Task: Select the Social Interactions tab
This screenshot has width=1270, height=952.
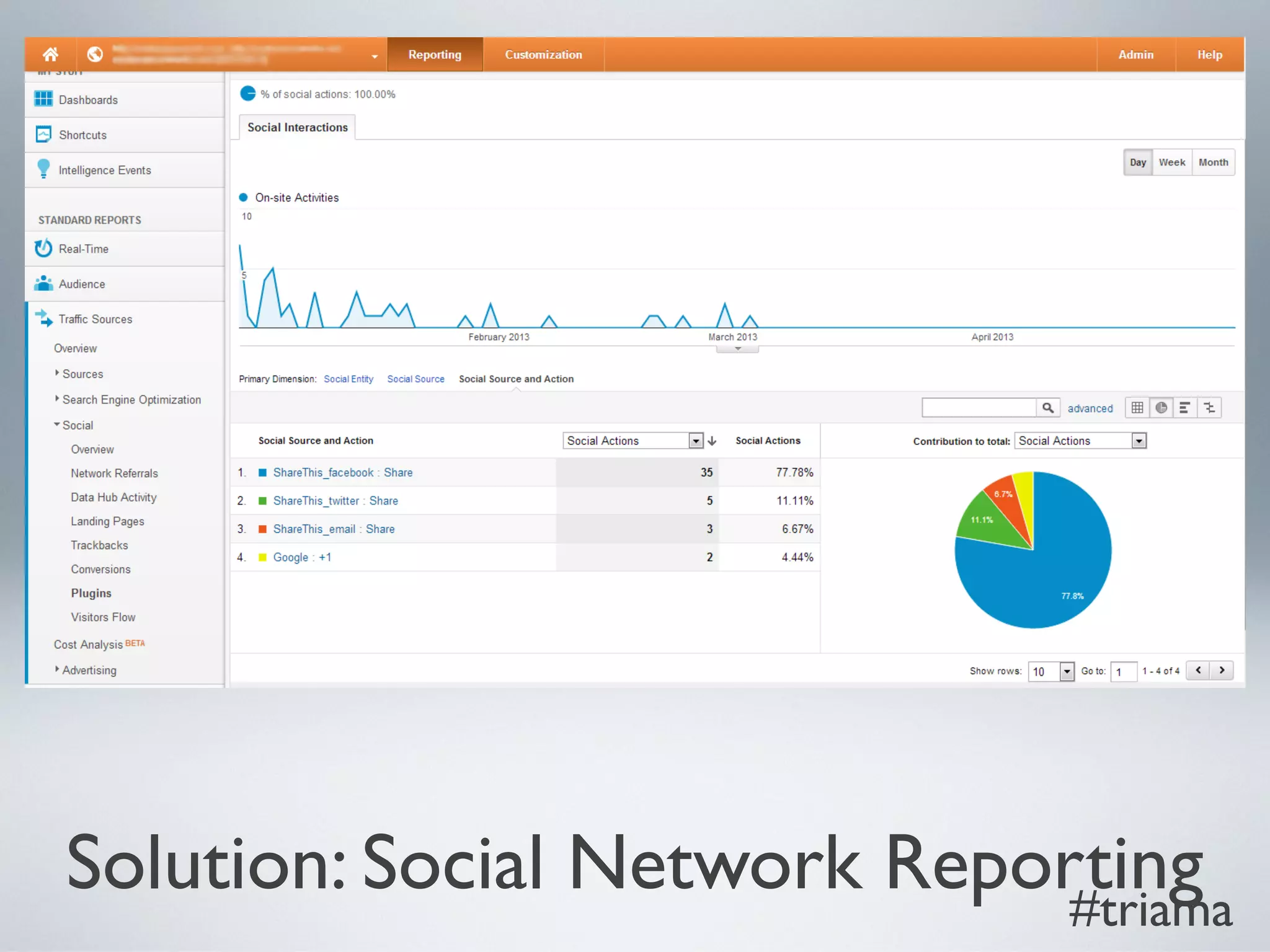Action: click(x=298, y=127)
